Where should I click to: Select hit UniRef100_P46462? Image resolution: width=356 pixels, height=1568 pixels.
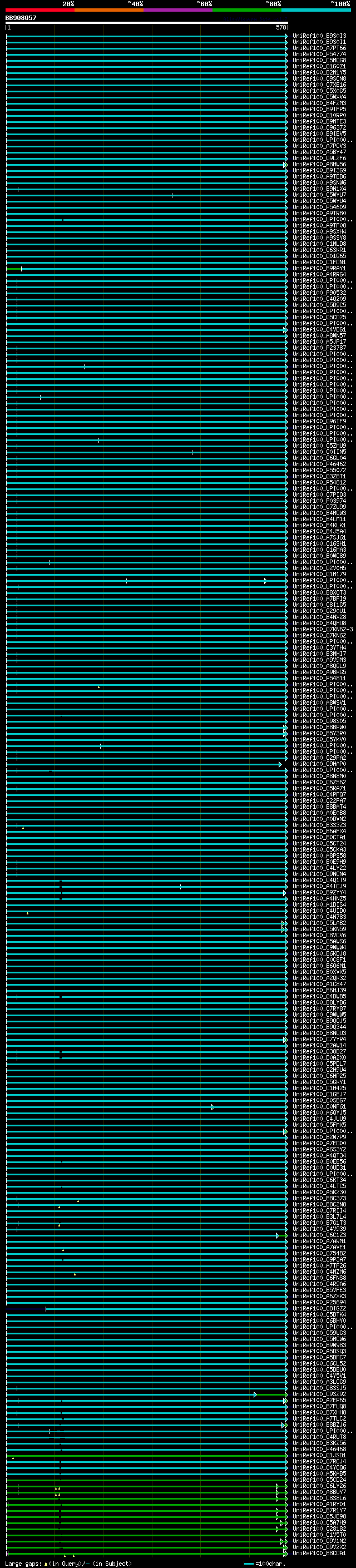(x=319, y=464)
